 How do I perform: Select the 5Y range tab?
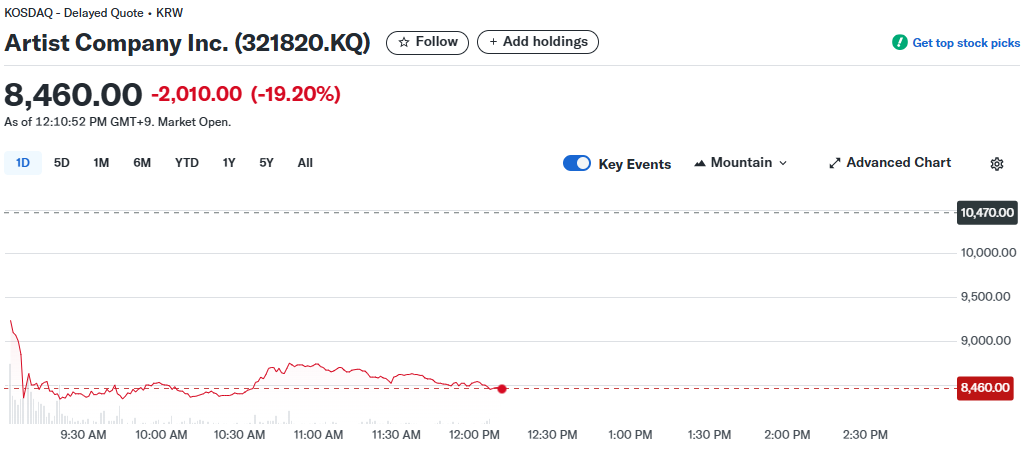coord(266,163)
